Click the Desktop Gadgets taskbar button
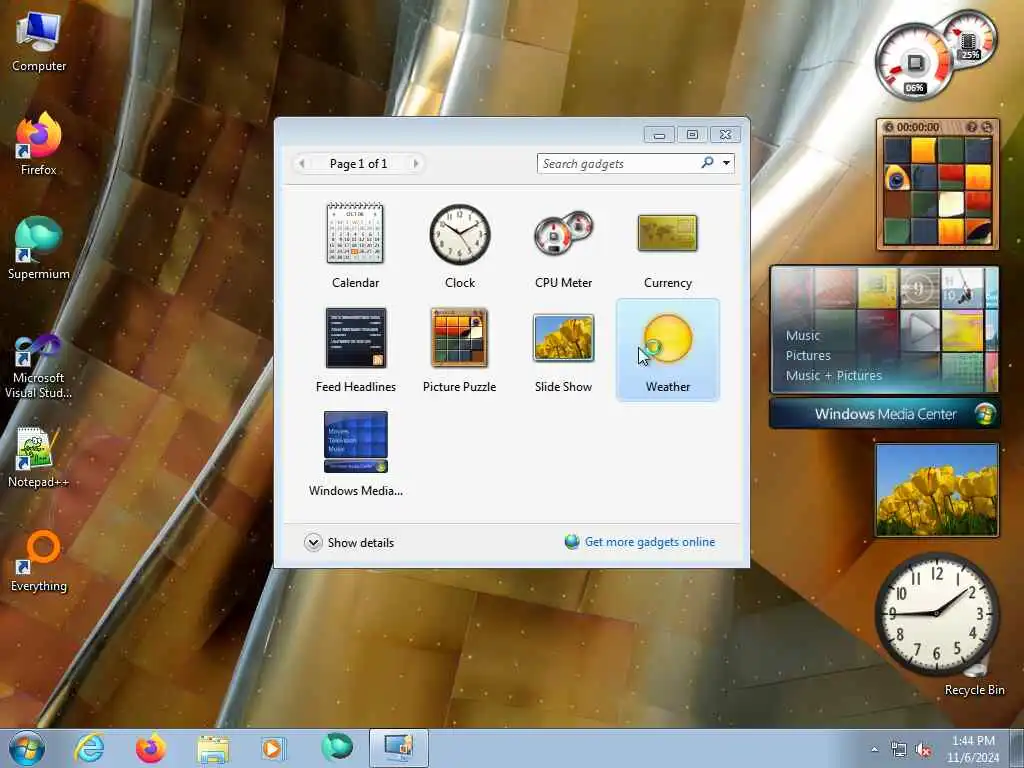 398,748
